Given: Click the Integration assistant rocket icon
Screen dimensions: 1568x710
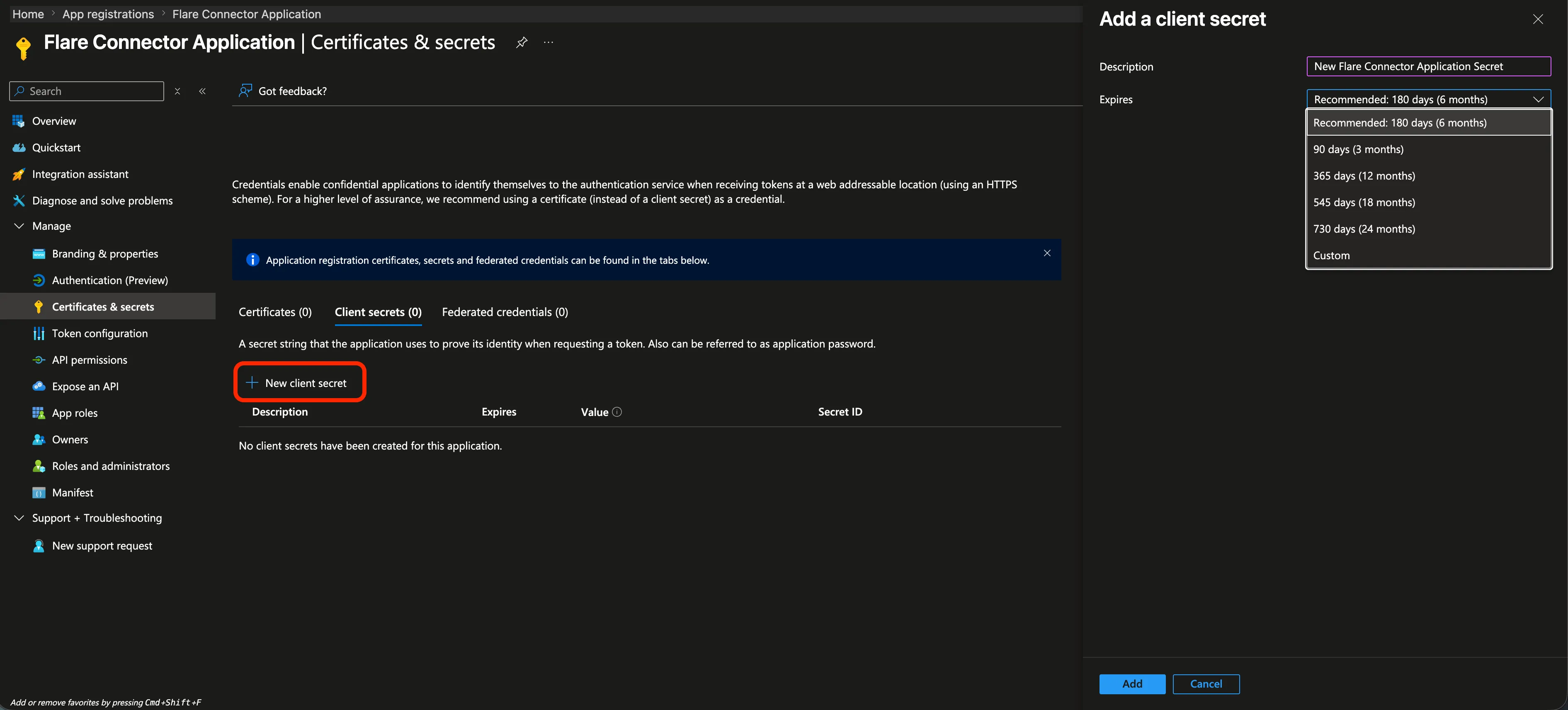Looking at the screenshot, I should coord(19,174).
